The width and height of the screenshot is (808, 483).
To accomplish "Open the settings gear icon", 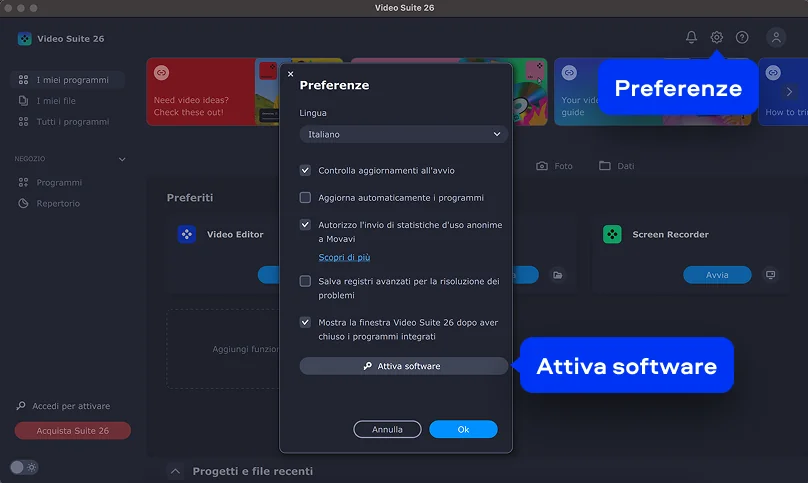I will coord(716,37).
